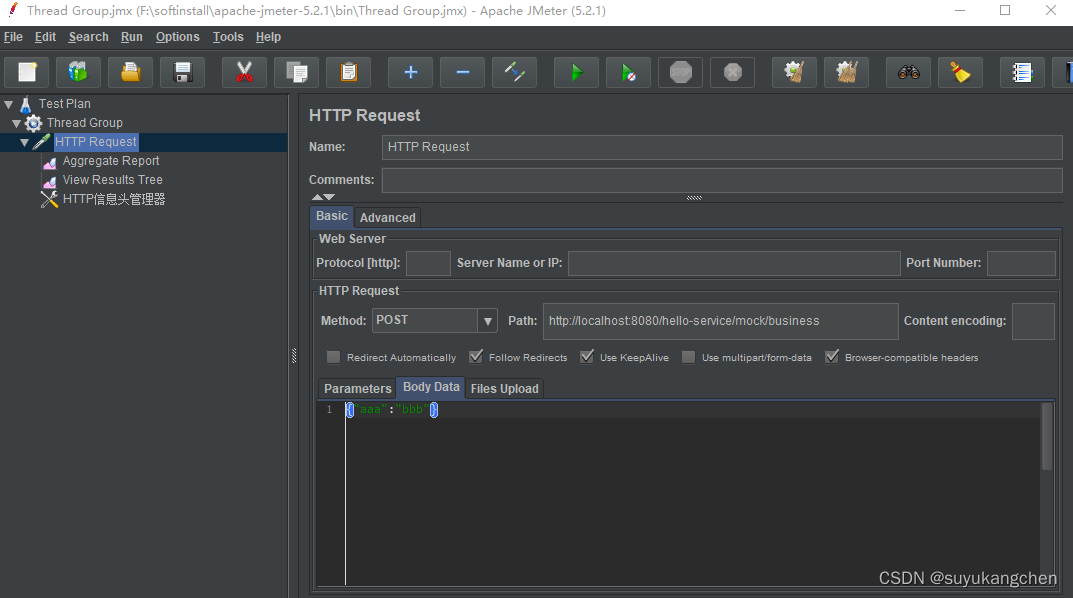
Task: Collapse the Thread Group tree node
Action: click(x=16, y=124)
